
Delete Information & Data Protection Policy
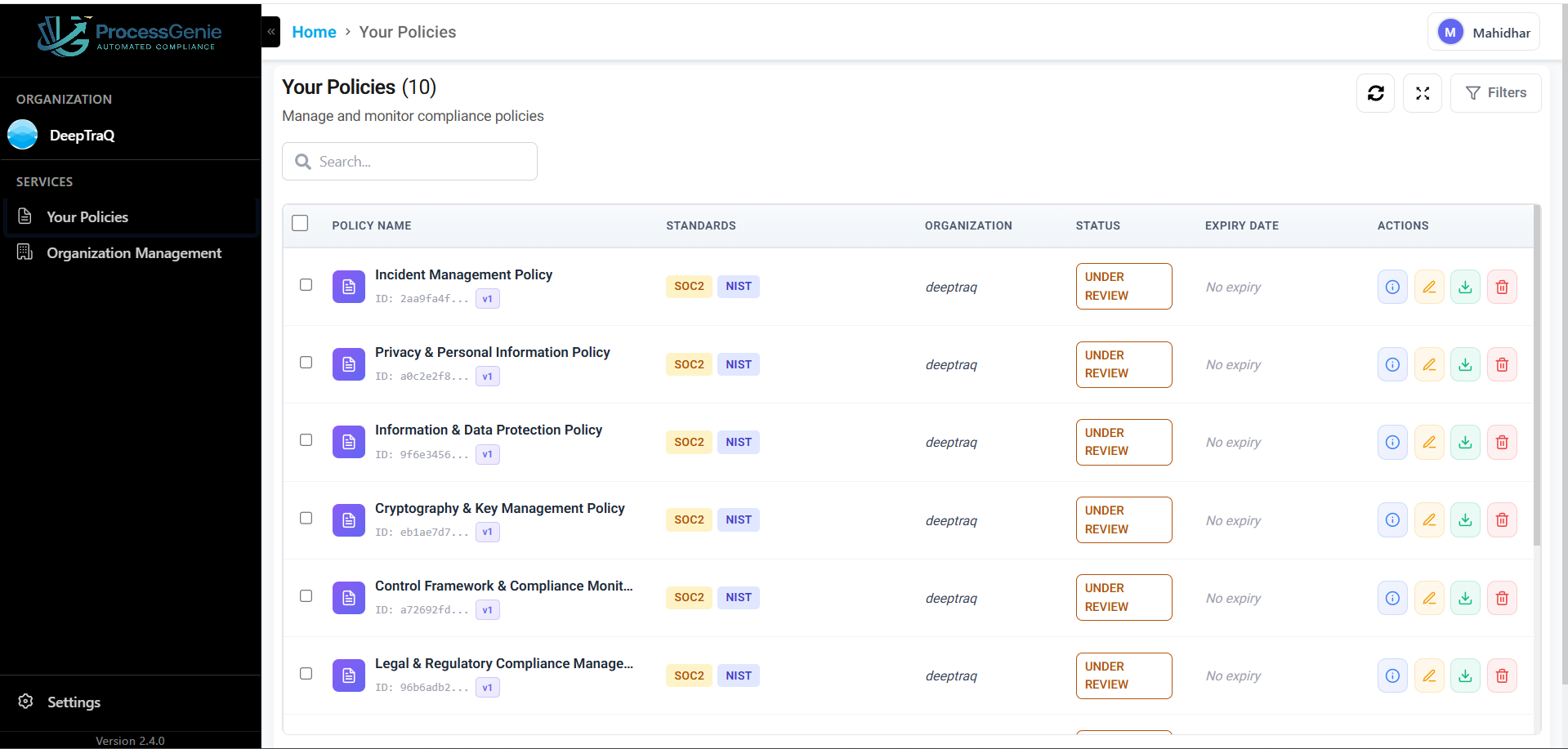click(1502, 442)
